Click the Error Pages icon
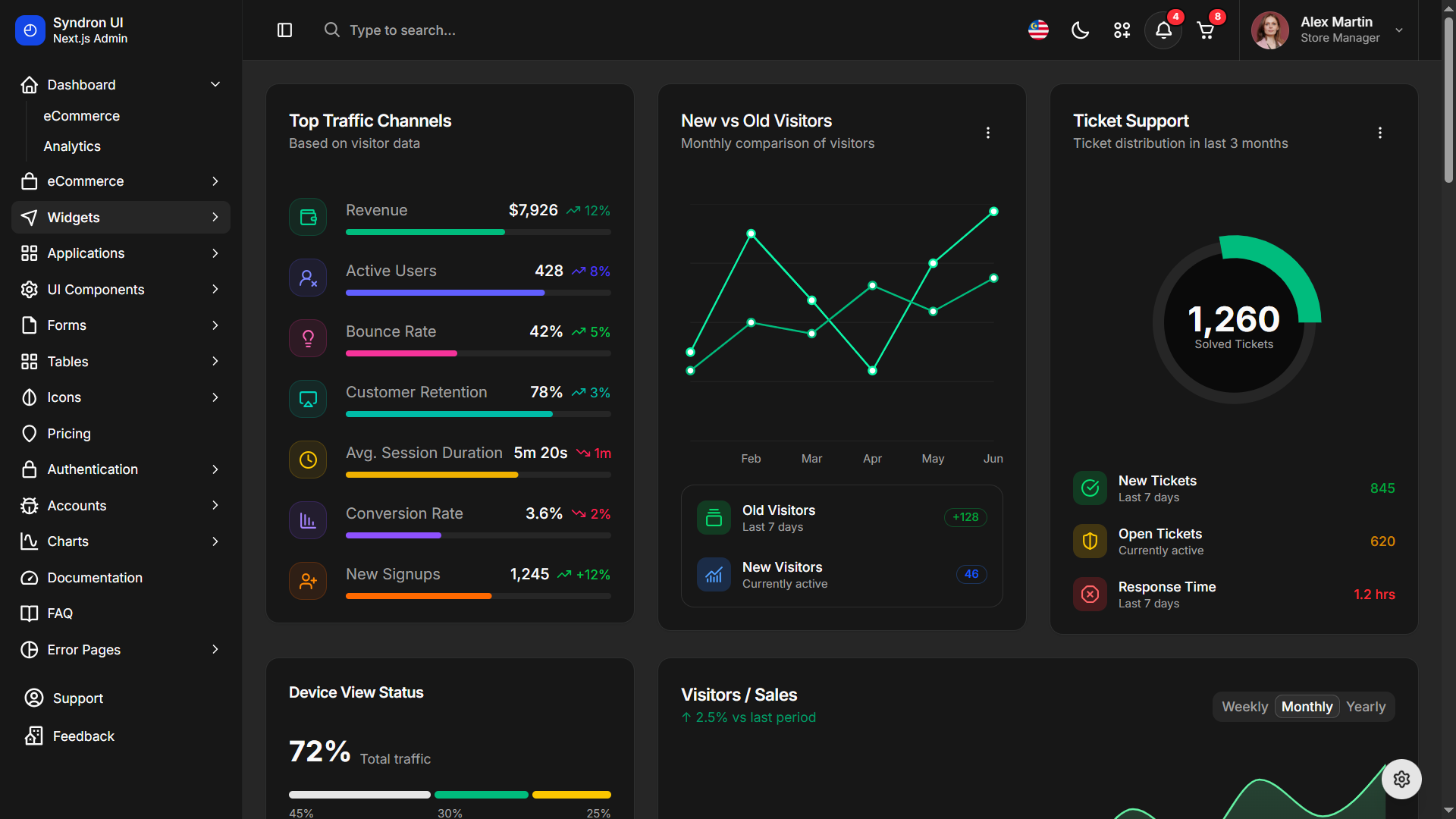This screenshot has height=819, width=1456. pyautogui.click(x=29, y=650)
